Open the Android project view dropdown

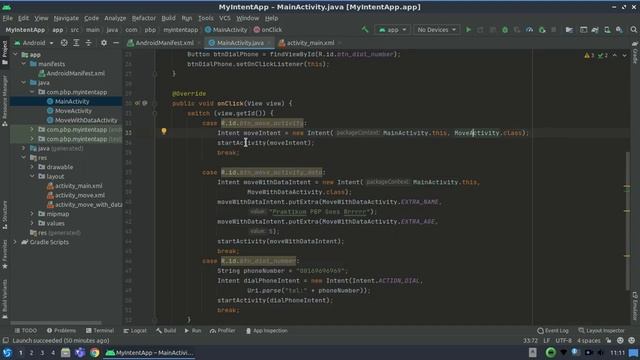(x=34, y=43)
